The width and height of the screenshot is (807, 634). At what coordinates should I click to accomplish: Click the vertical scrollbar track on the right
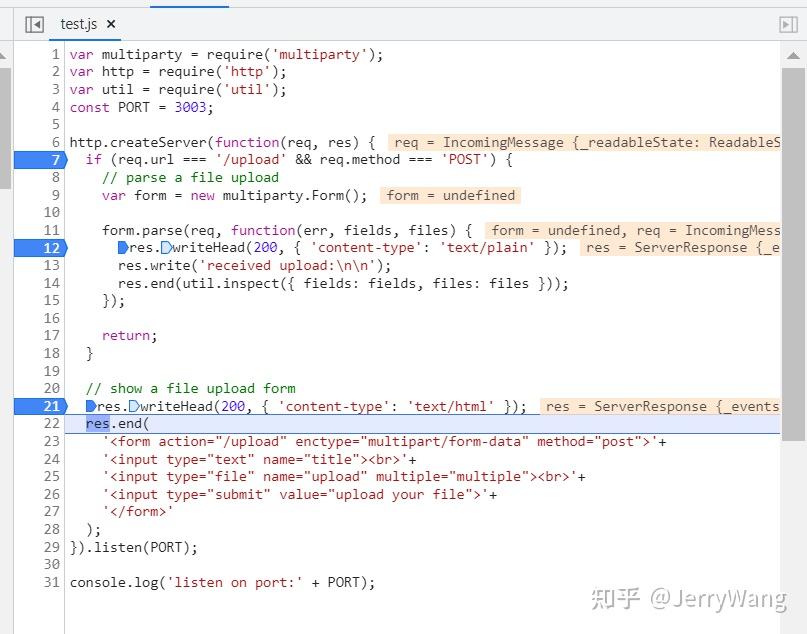coord(798,300)
